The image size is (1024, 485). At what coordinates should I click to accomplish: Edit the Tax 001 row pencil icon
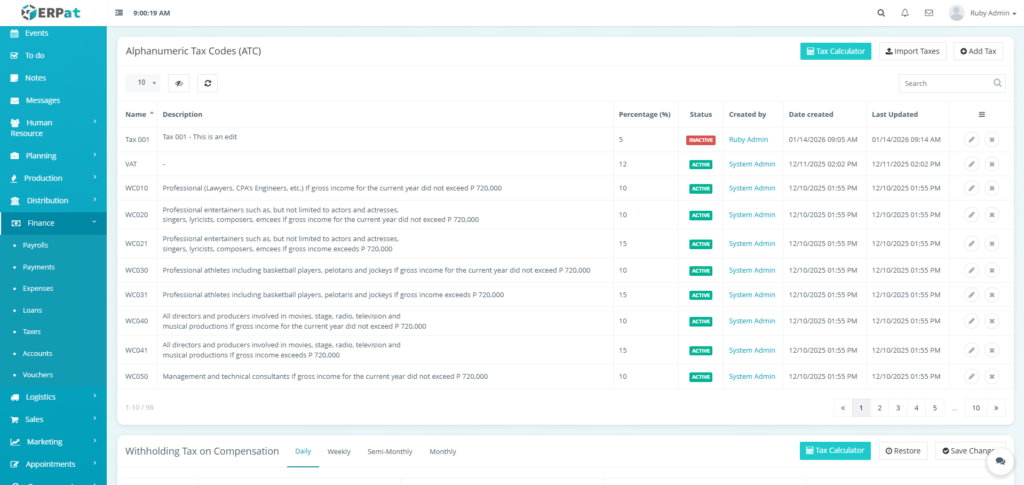tap(971, 140)
